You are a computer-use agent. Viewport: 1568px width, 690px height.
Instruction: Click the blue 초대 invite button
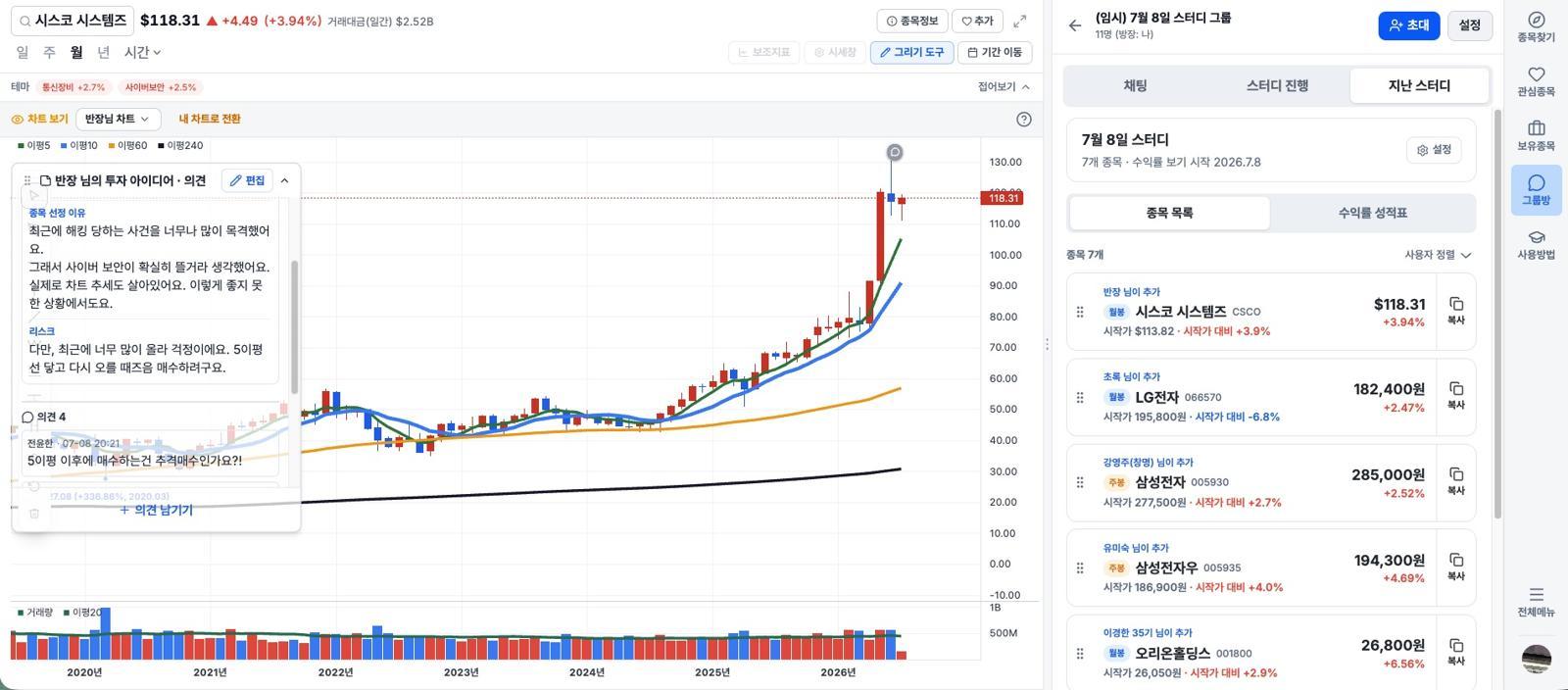1408,25
